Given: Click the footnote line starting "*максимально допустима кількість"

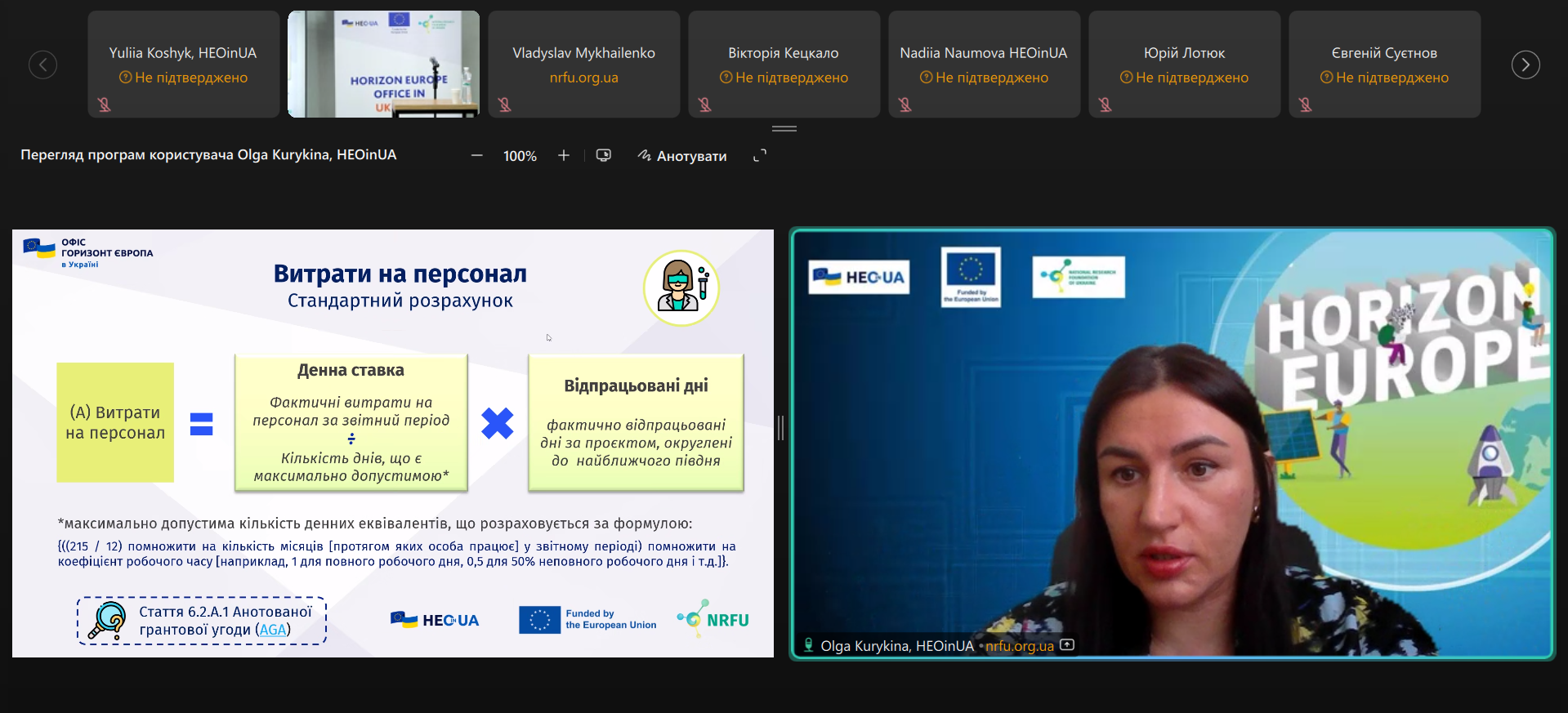Looking at the screenshot, I should click(375, 524).
